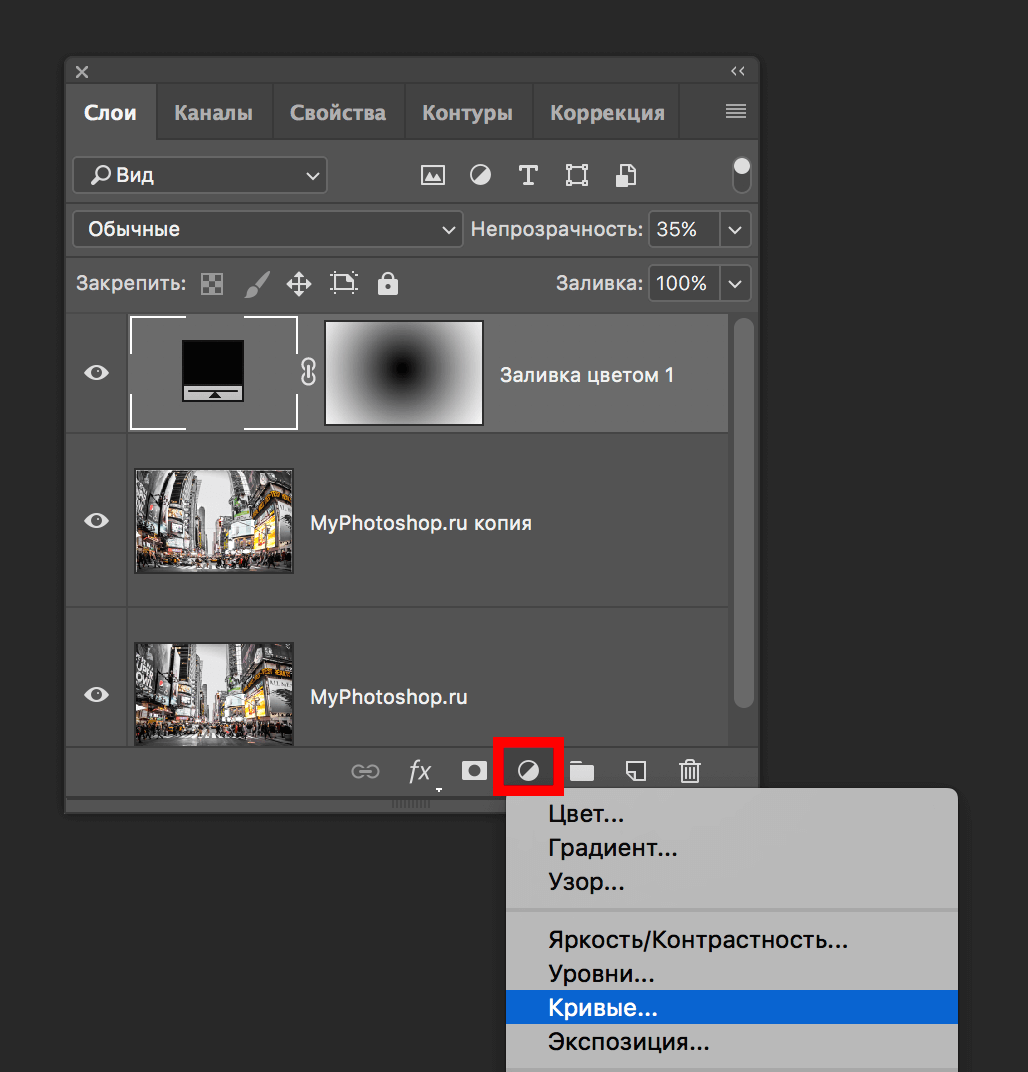Toggle visibility of MyPhotoshop.ru копия layer
1028x1072 pixels.
96,521
